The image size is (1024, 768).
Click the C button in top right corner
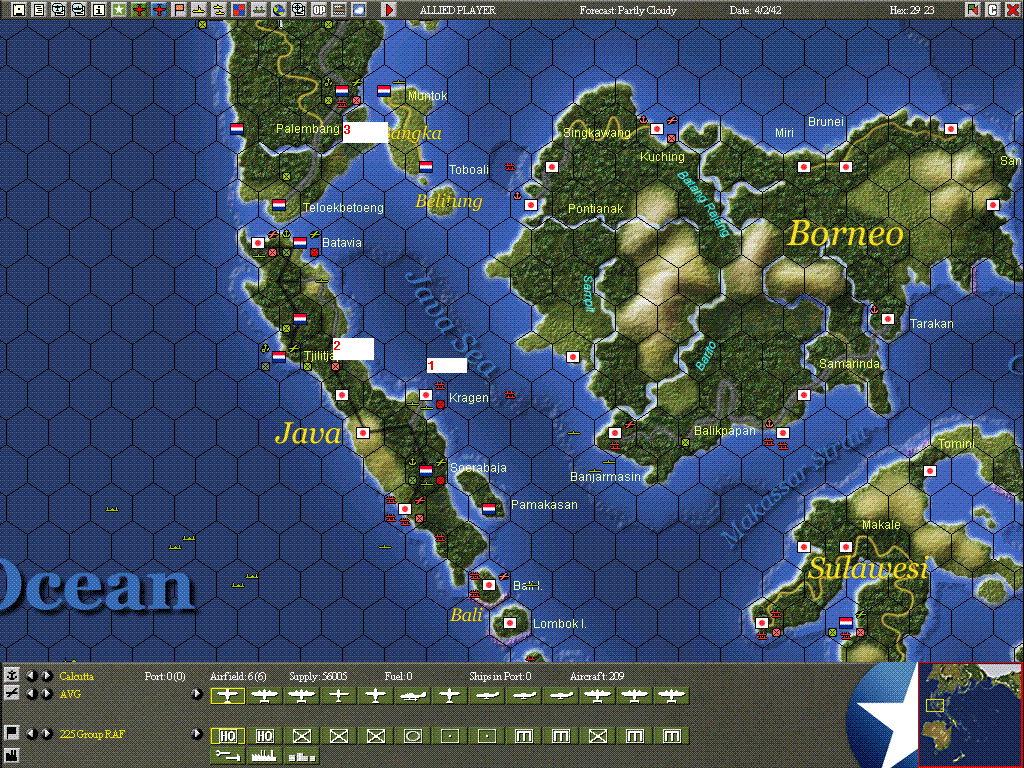click(992, 10)
